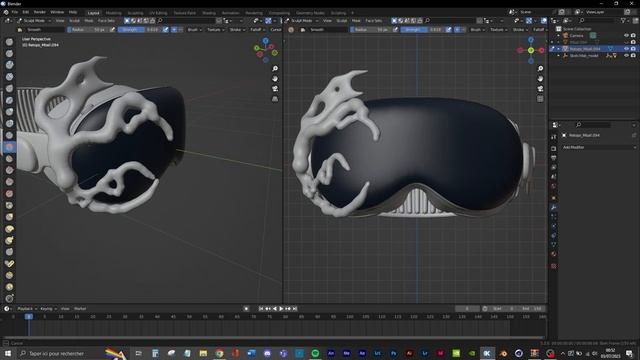The height and width of the screenshot is (360, 640).
Task: Open Face Sets menu in left viewport
Action: point(106,20)
